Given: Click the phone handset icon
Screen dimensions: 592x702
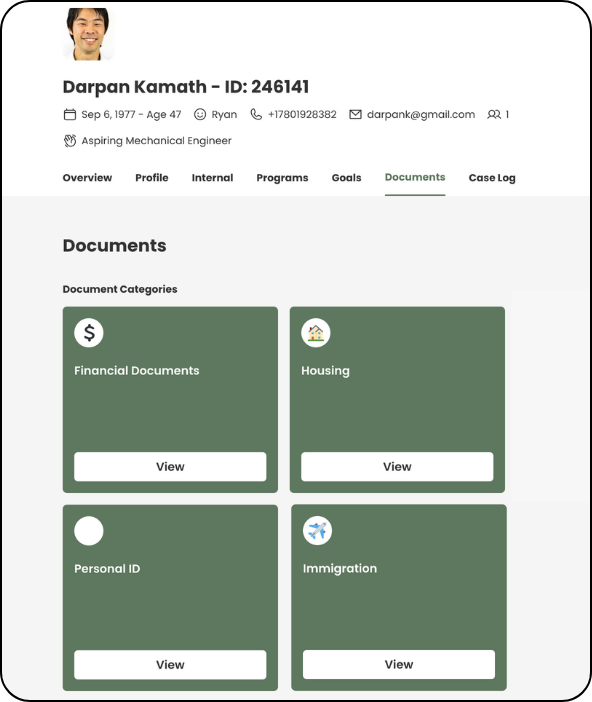Looking at the screenshot, I should pos(256,115).
